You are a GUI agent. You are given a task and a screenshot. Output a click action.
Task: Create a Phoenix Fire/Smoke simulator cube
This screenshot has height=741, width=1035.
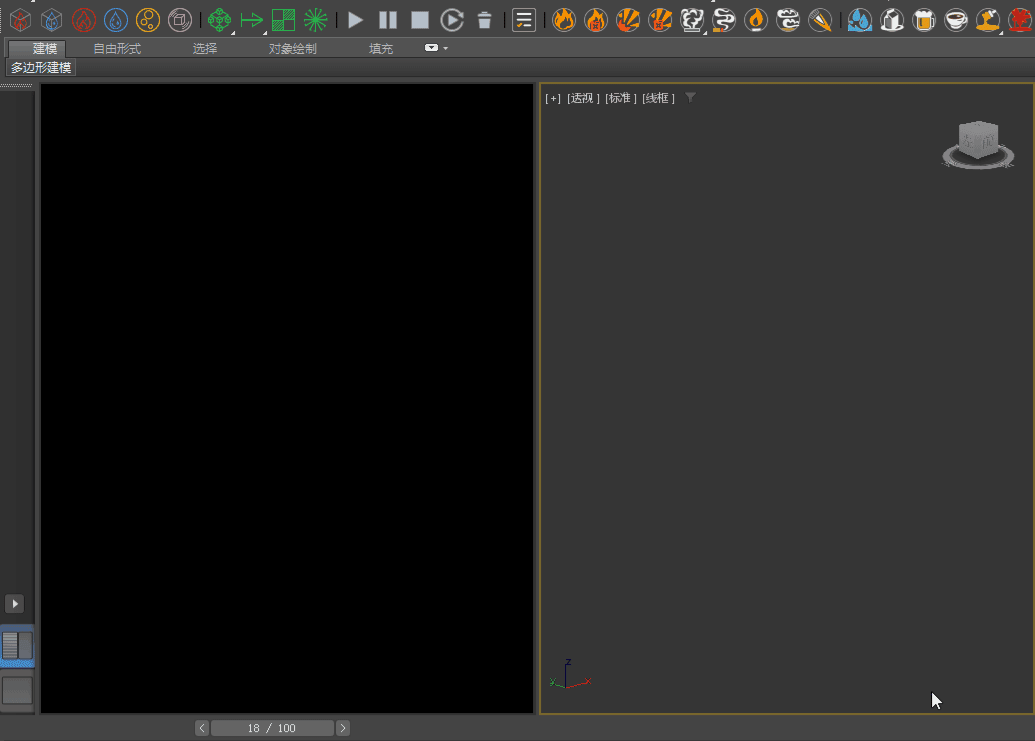coord(20,20)
